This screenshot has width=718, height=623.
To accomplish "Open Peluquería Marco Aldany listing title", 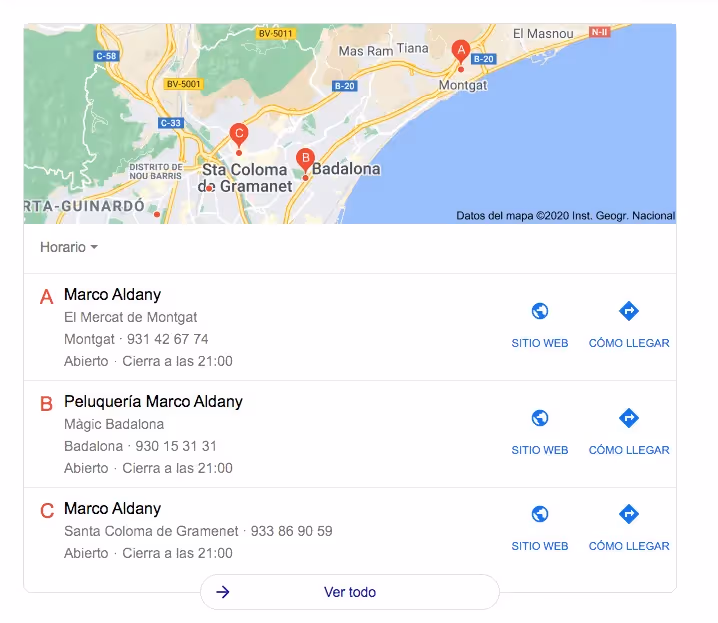I will pos(153,402).
